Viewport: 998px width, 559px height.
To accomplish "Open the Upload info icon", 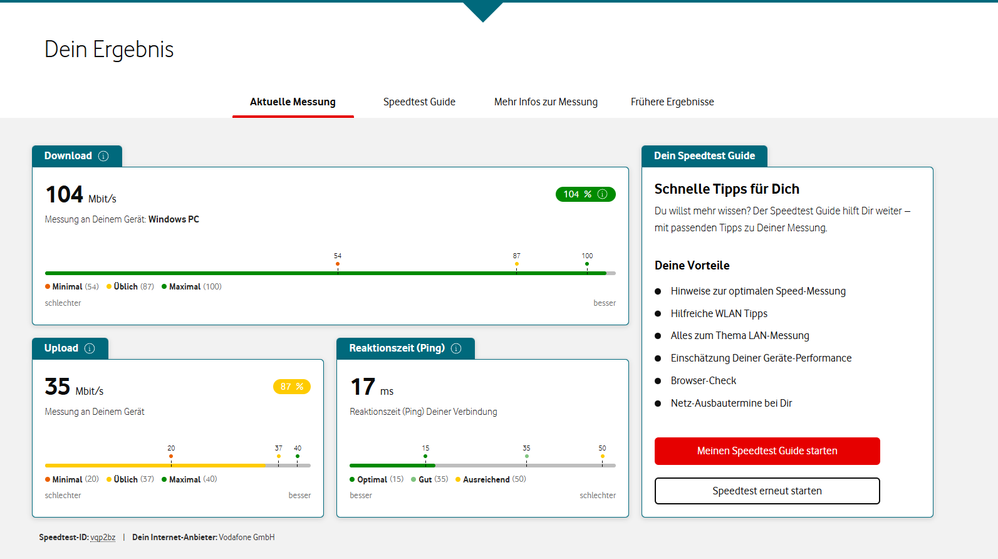I will [x=90, y=348].
